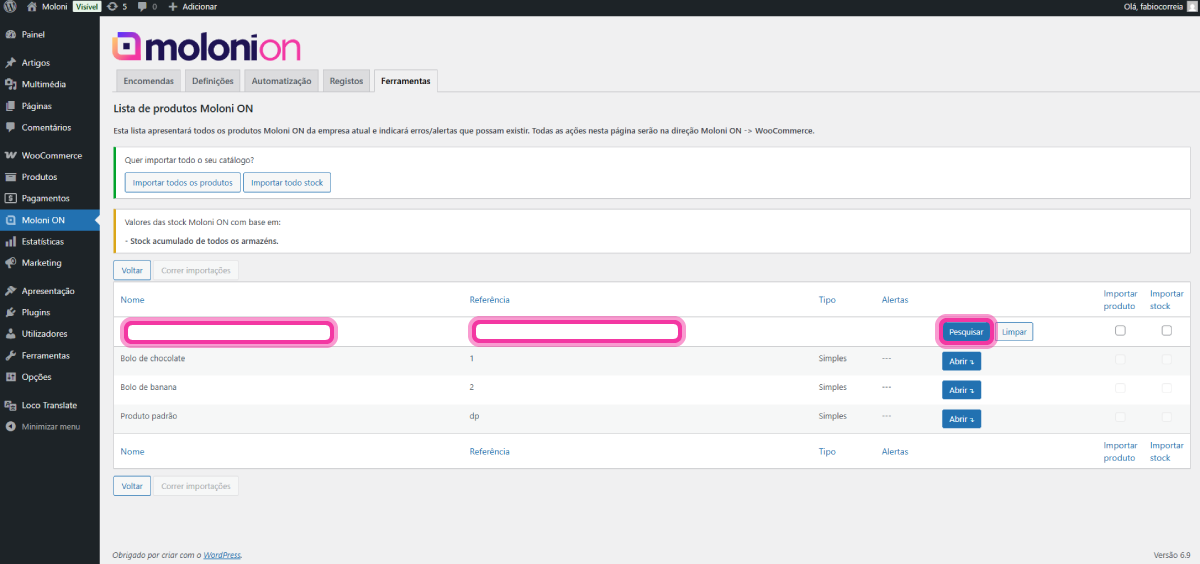Click into the Nome search field
1200x564 pixels.
click(x=228, y=332)
